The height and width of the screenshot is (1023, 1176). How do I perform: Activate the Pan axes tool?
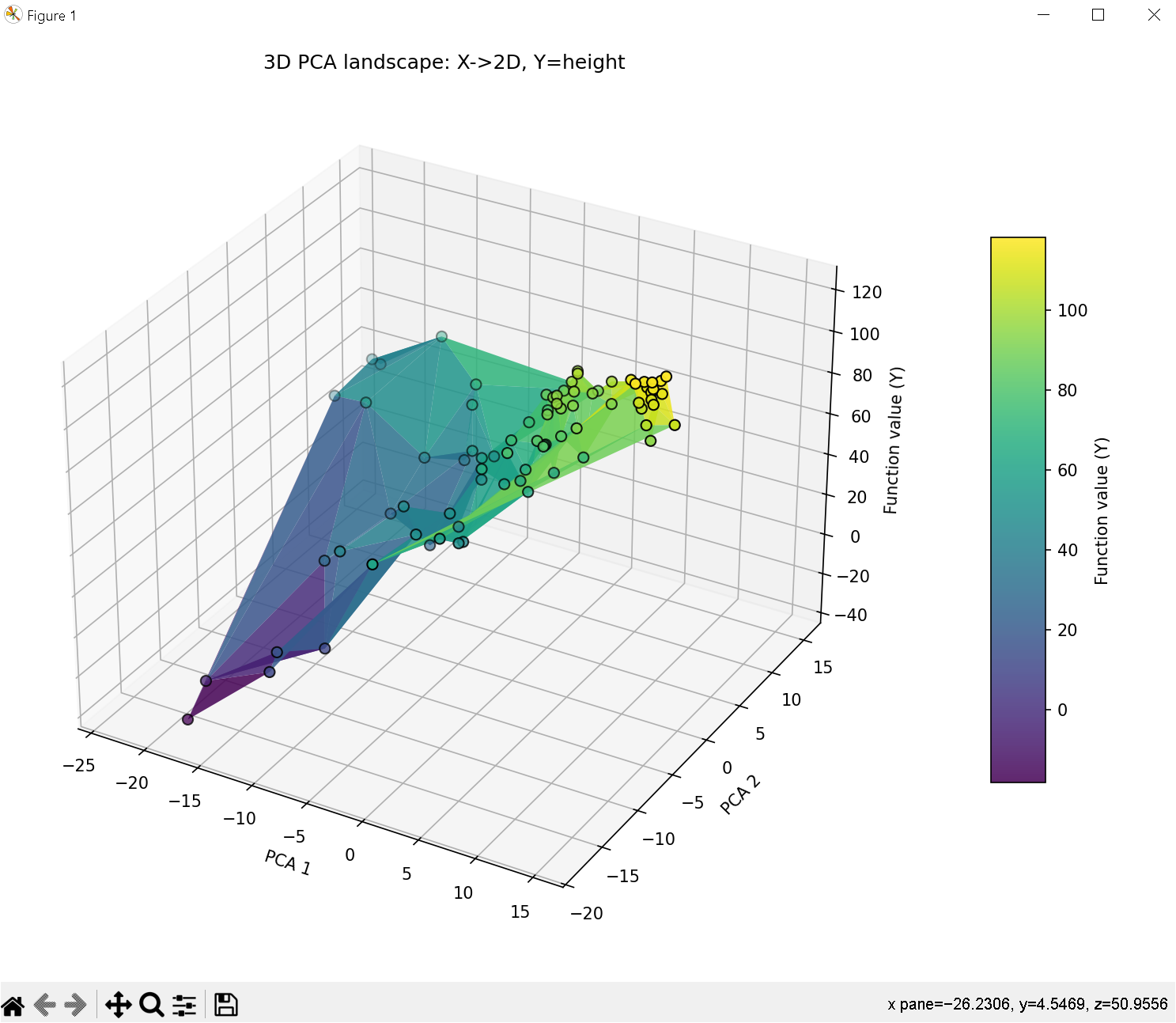coord(118,1005)
